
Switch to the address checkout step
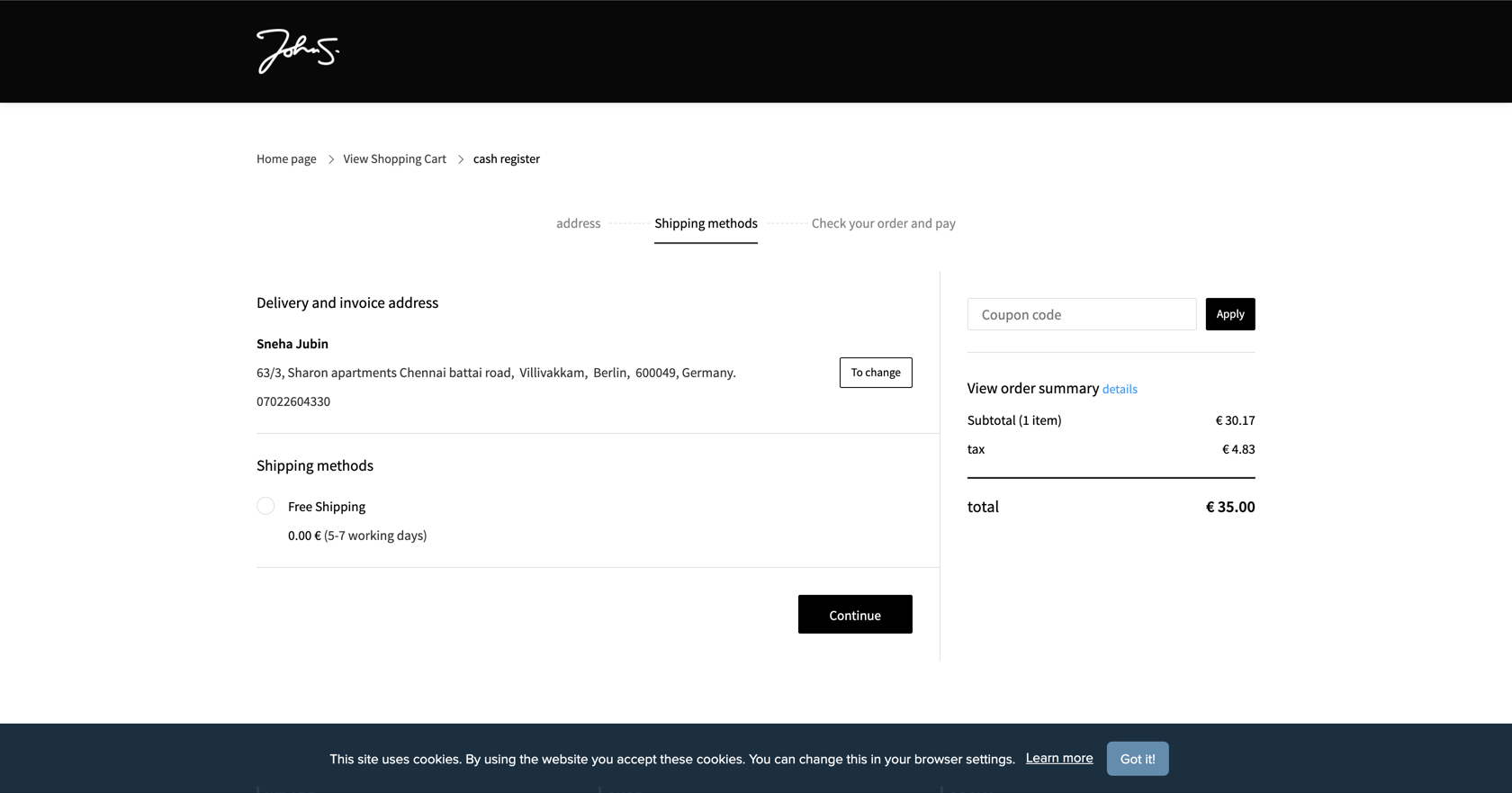(x=578, y=223)
